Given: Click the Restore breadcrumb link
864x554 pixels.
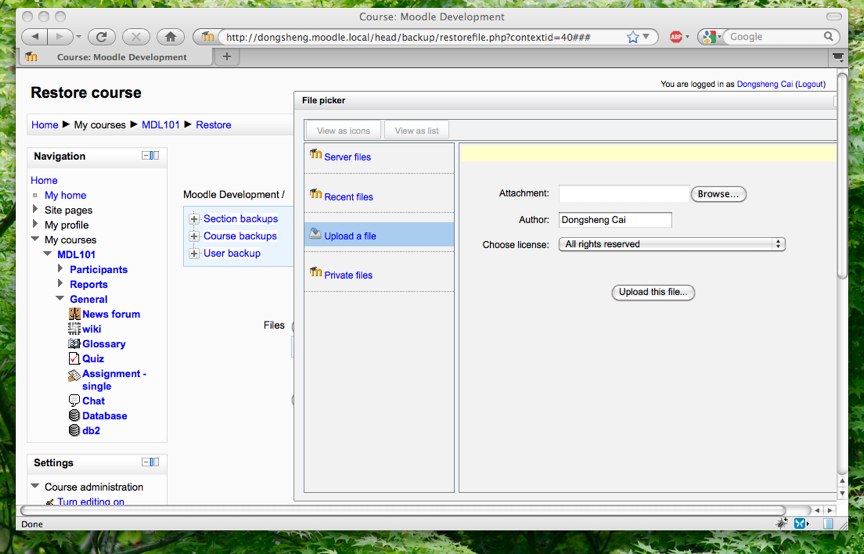Looking at the screenshot, I should 213,125.
